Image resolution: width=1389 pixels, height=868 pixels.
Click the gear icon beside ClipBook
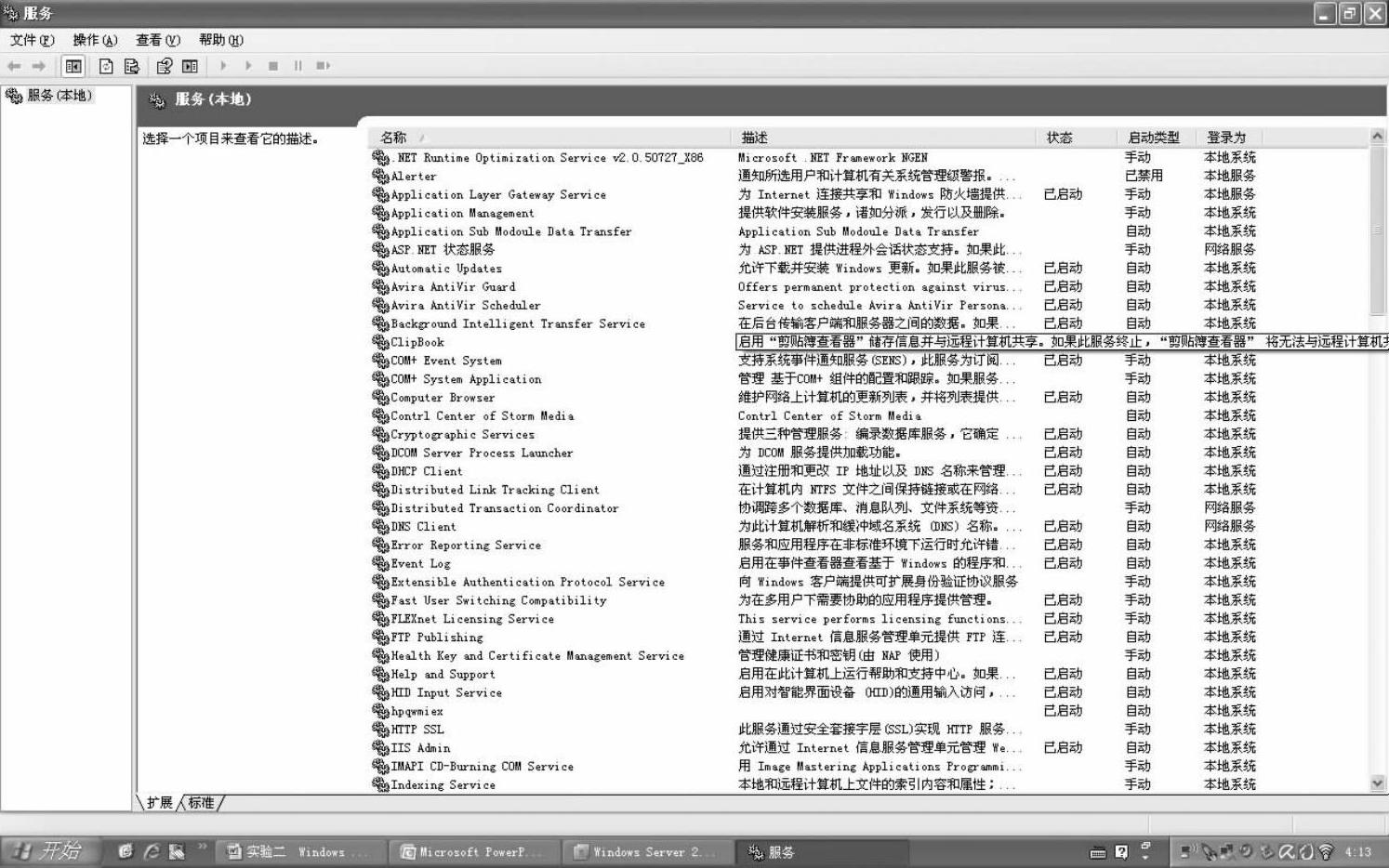(380, 342)
